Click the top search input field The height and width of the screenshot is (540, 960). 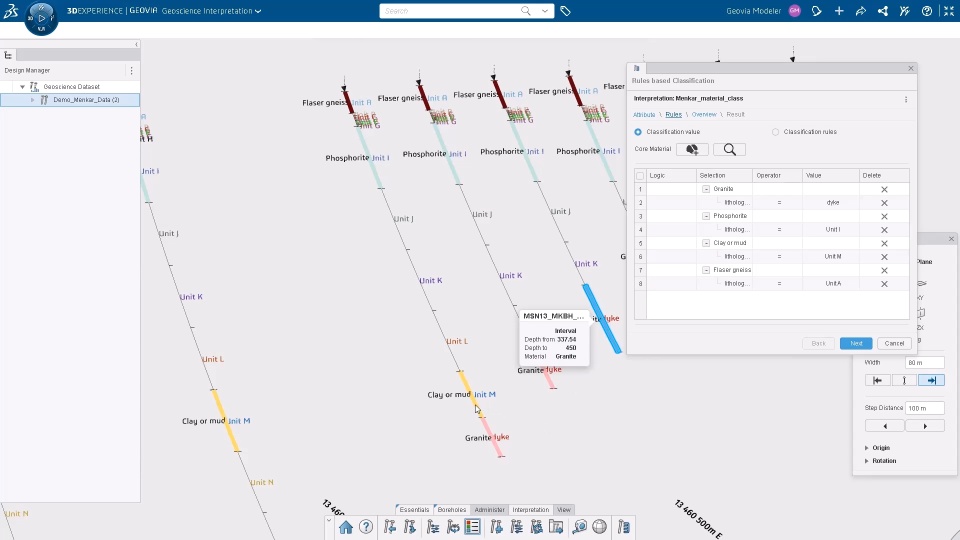pos(452,11)
